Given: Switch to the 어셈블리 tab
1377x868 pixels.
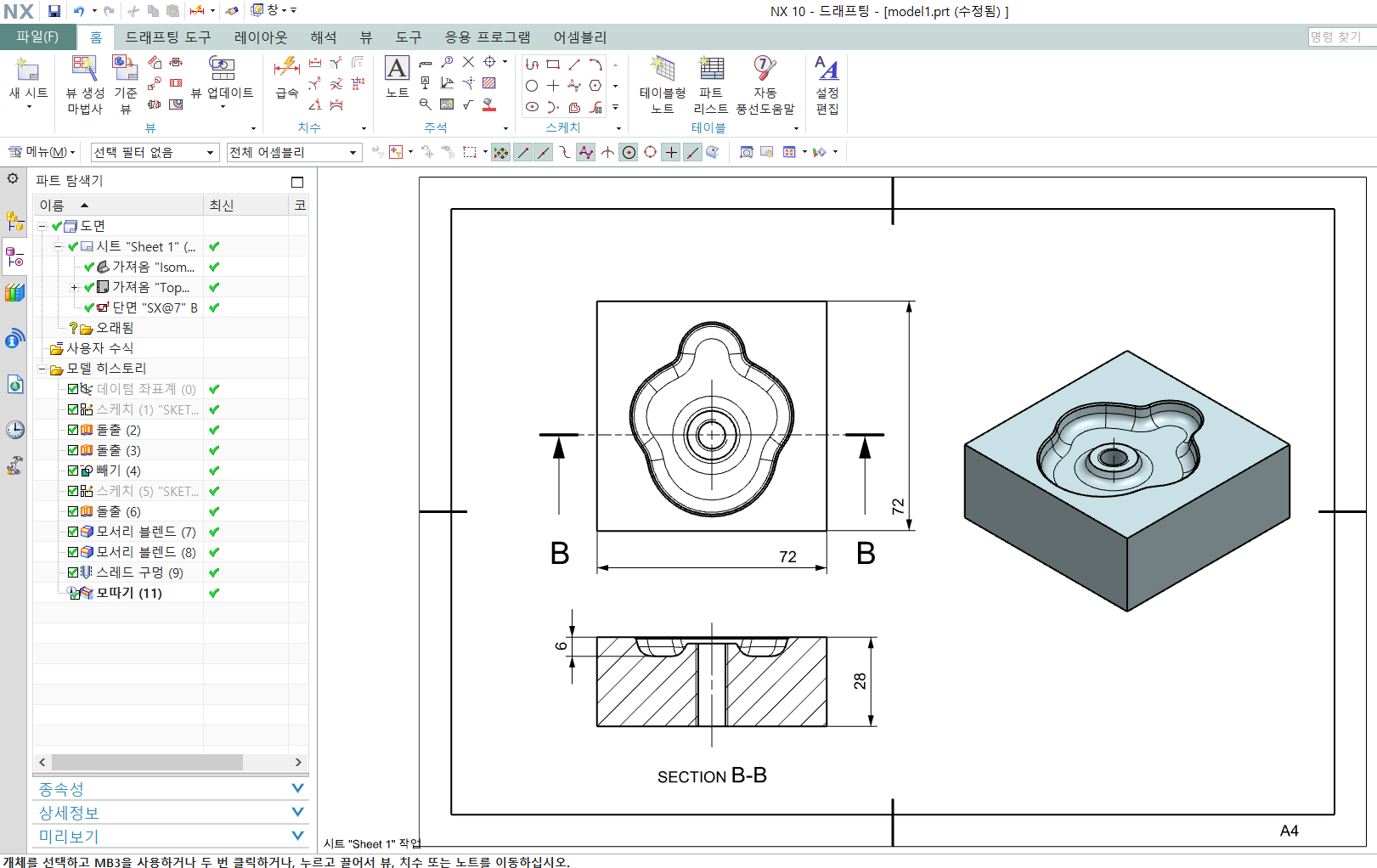Looking at the screenshot, I should click(580, 37).
